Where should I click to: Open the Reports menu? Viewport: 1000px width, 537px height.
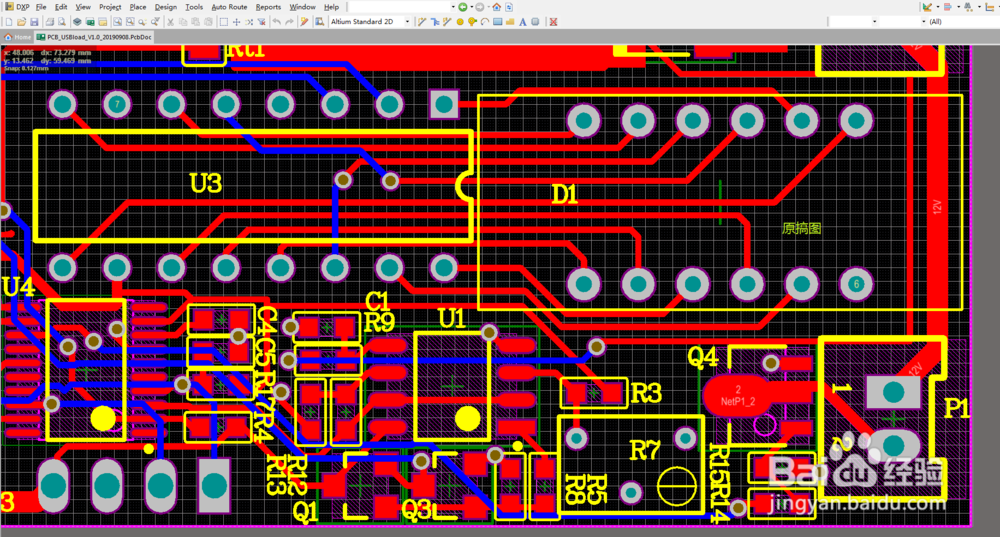[268, 7]
